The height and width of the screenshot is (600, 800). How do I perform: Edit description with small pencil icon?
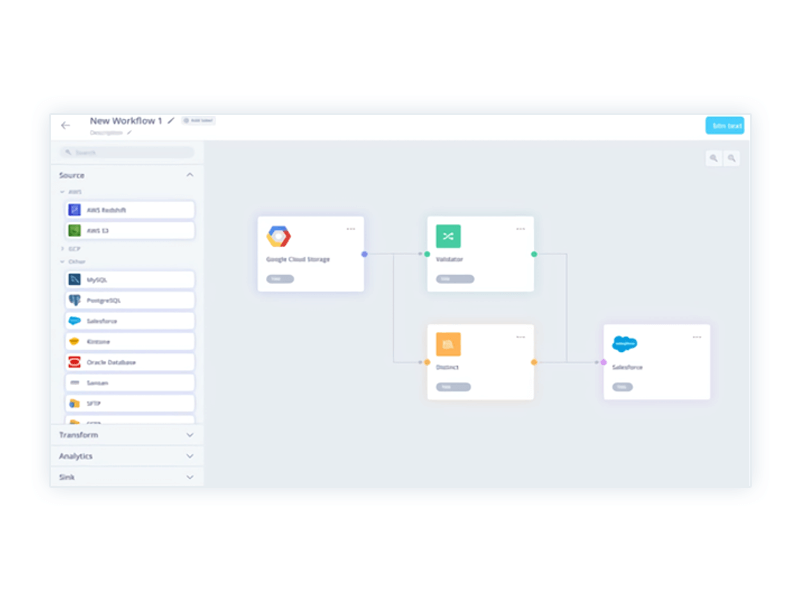click(x=129, y=133)
